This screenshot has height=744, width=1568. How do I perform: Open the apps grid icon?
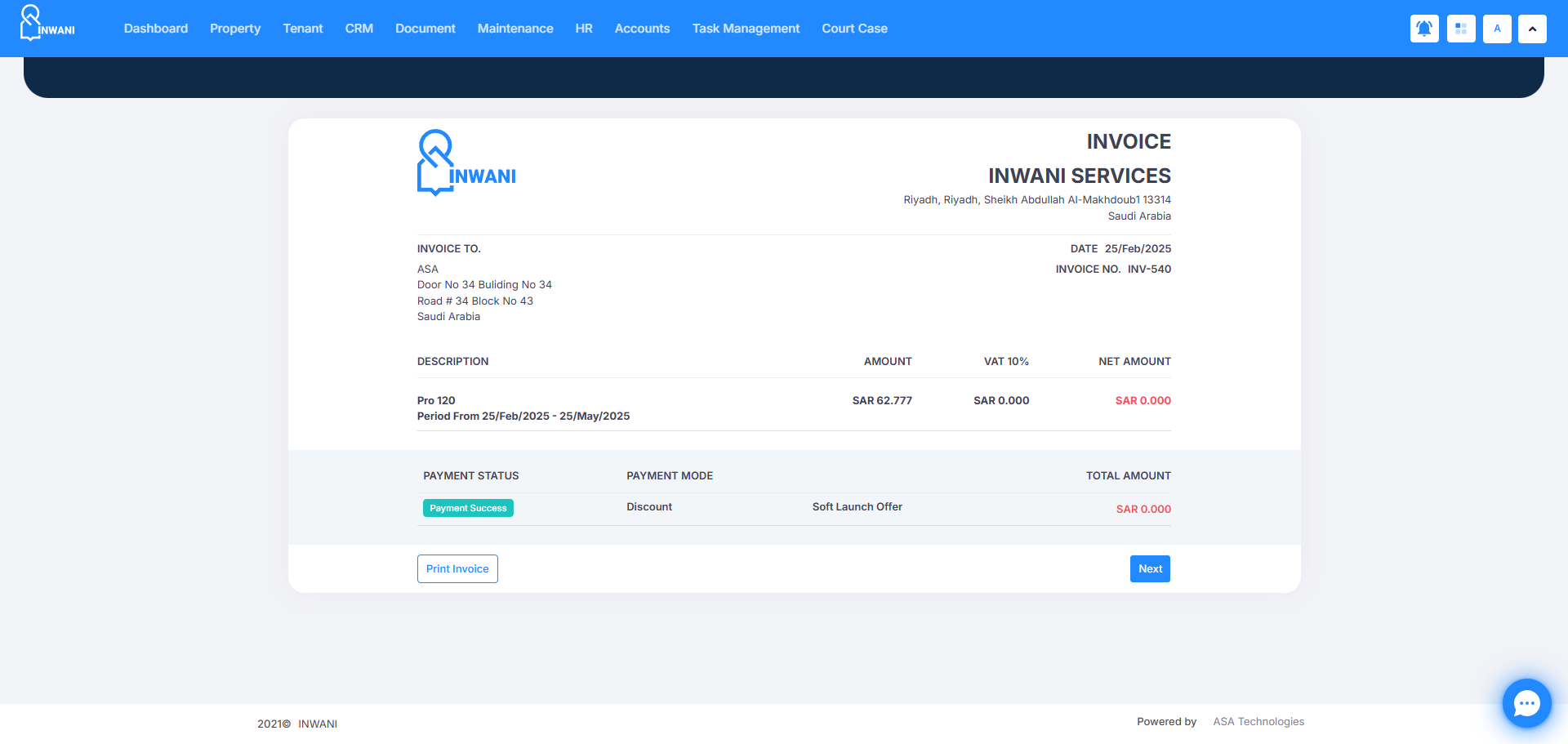1461,29
